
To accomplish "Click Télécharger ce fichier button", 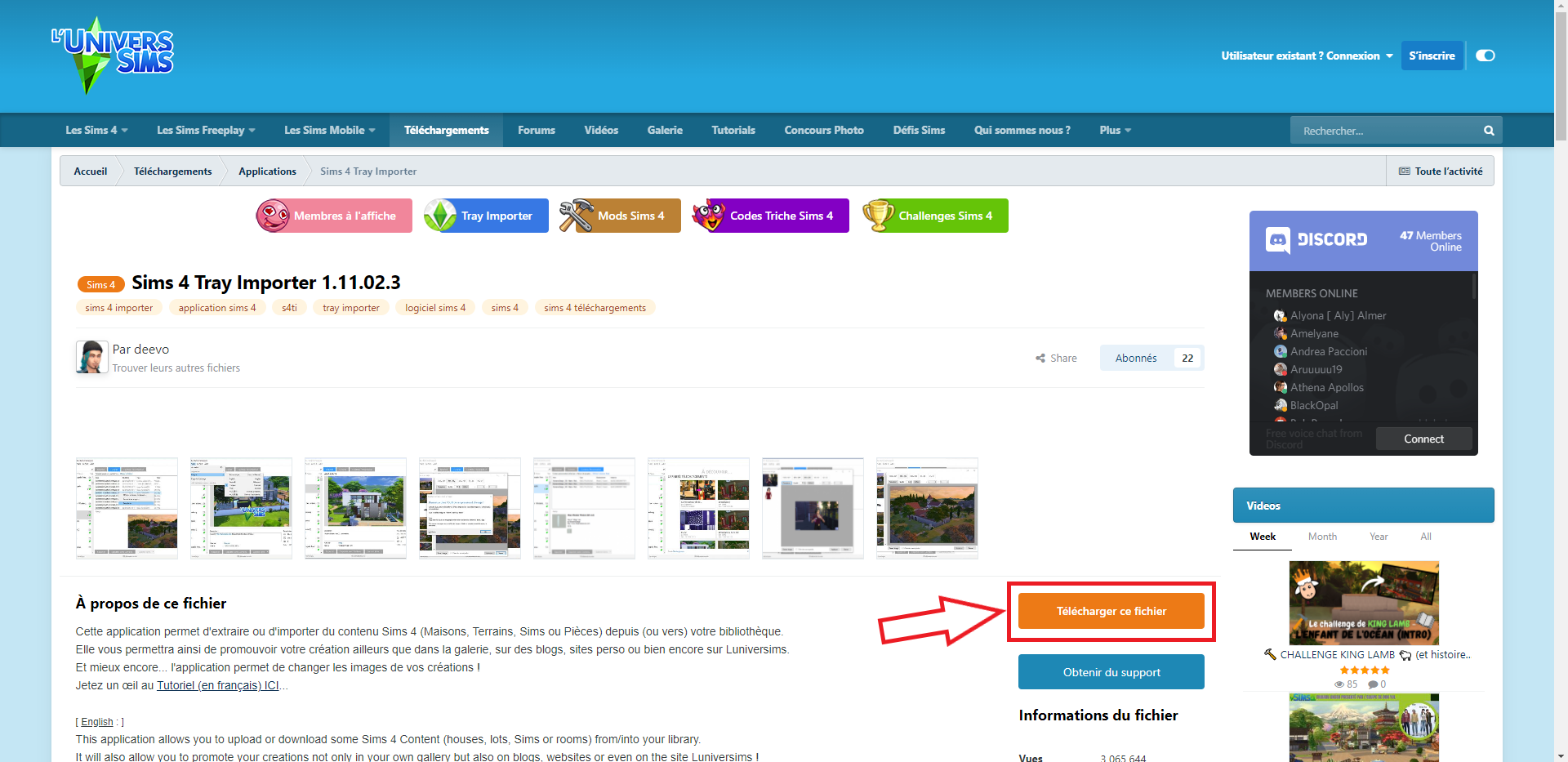I will (x=1111, y=611).
